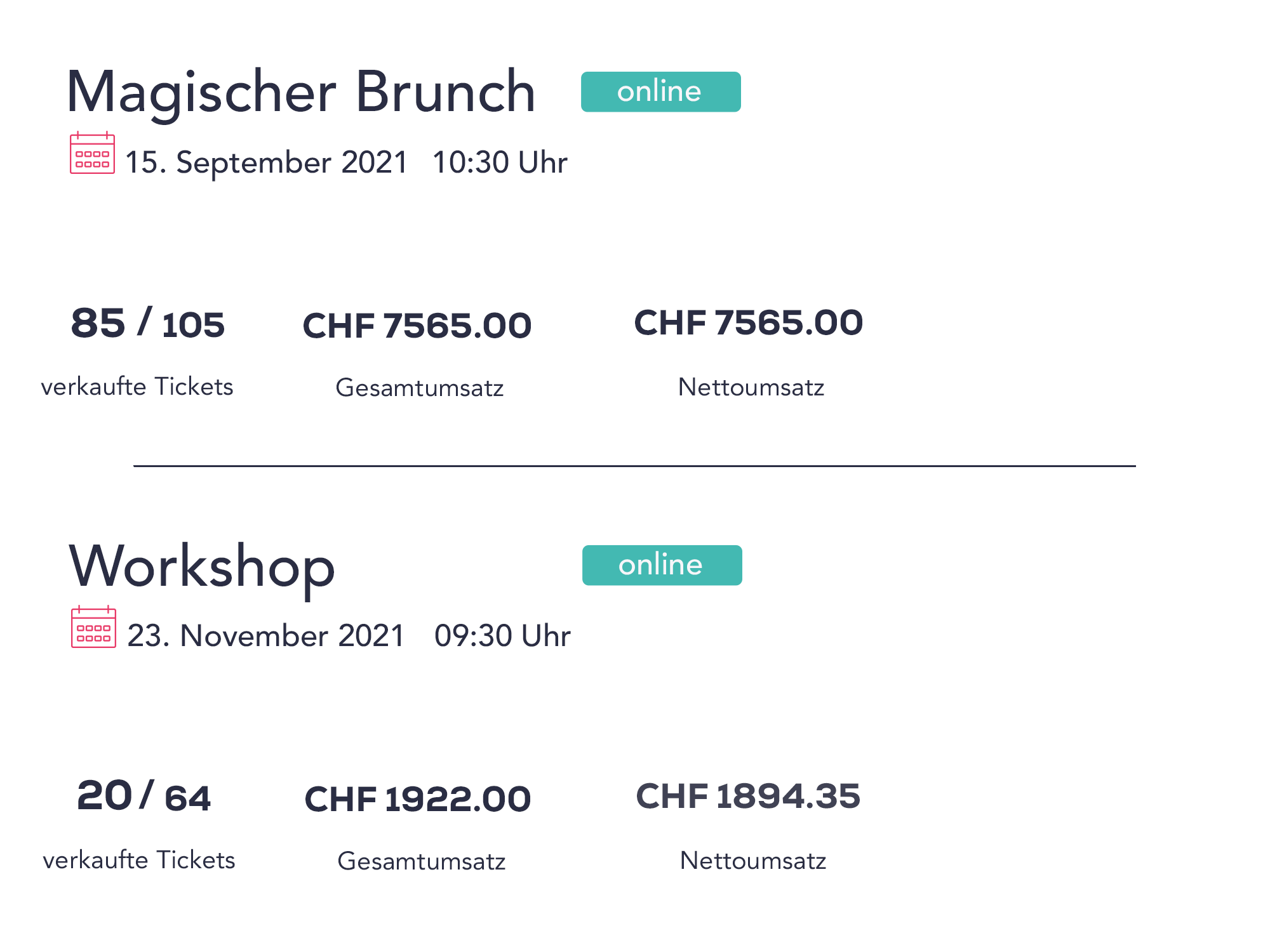Toggle the online badge for Magischer Brunch
The image size is (1270, 952).
pos(660,92)
